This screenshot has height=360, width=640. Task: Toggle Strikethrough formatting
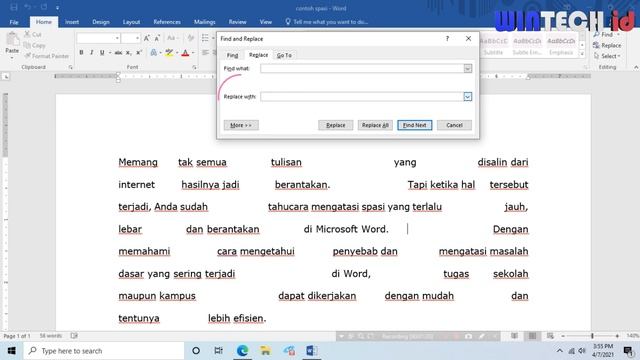118,53
